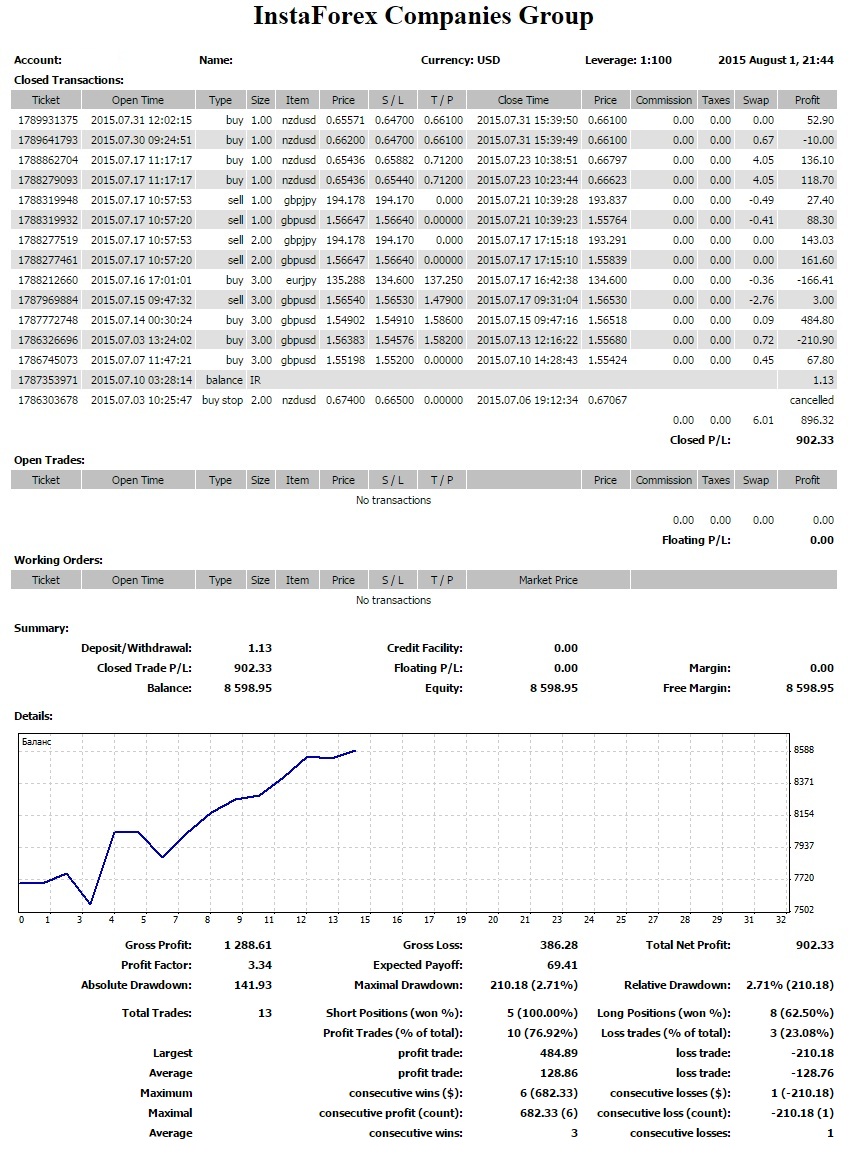The width and height of the screenshot is (852, 1156).
Task: Select ticket number 1789931375
Action: coord(47,120)
